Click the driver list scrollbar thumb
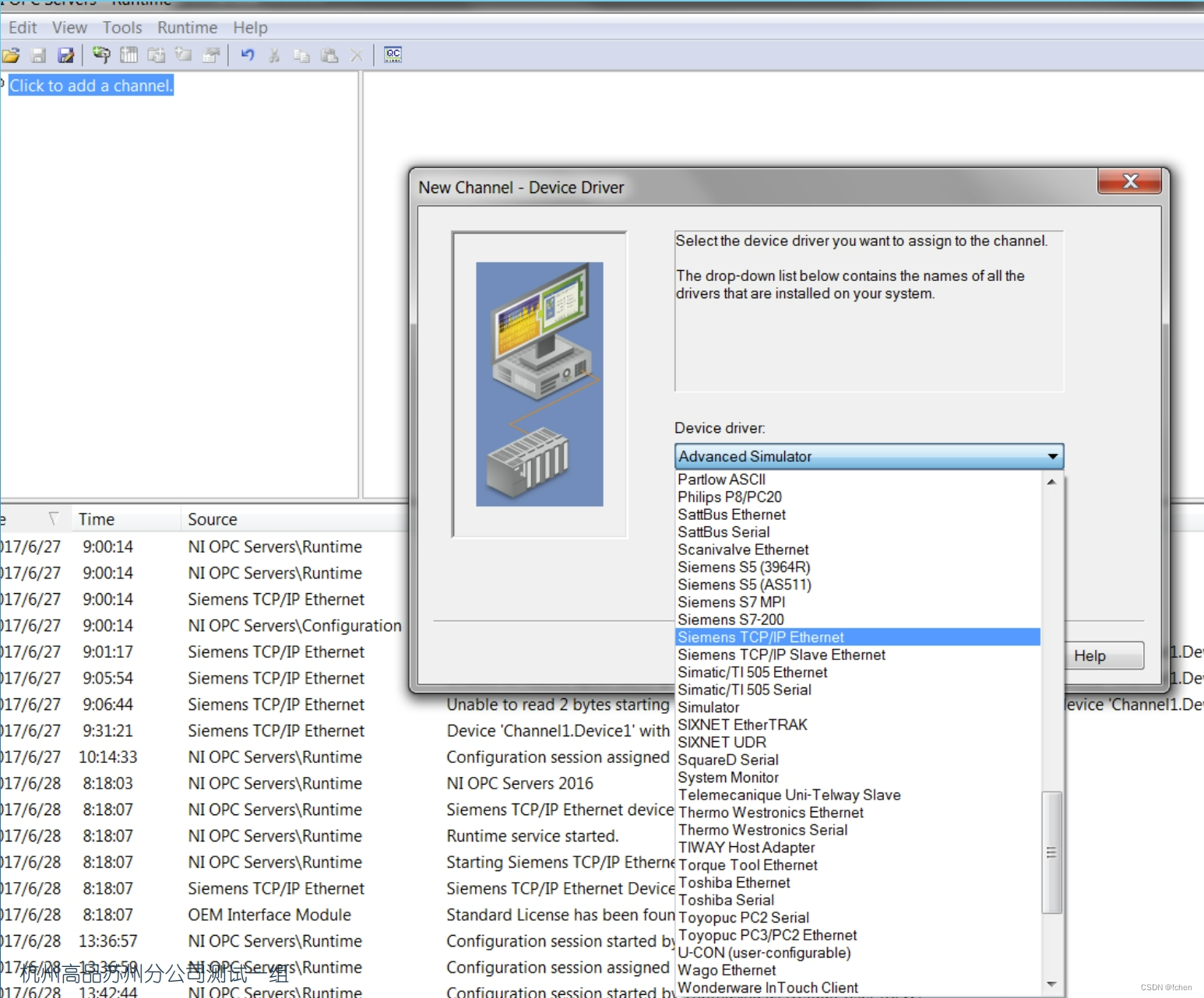1204x998 pixels. pyautogui.click(x=1051, y=852)
